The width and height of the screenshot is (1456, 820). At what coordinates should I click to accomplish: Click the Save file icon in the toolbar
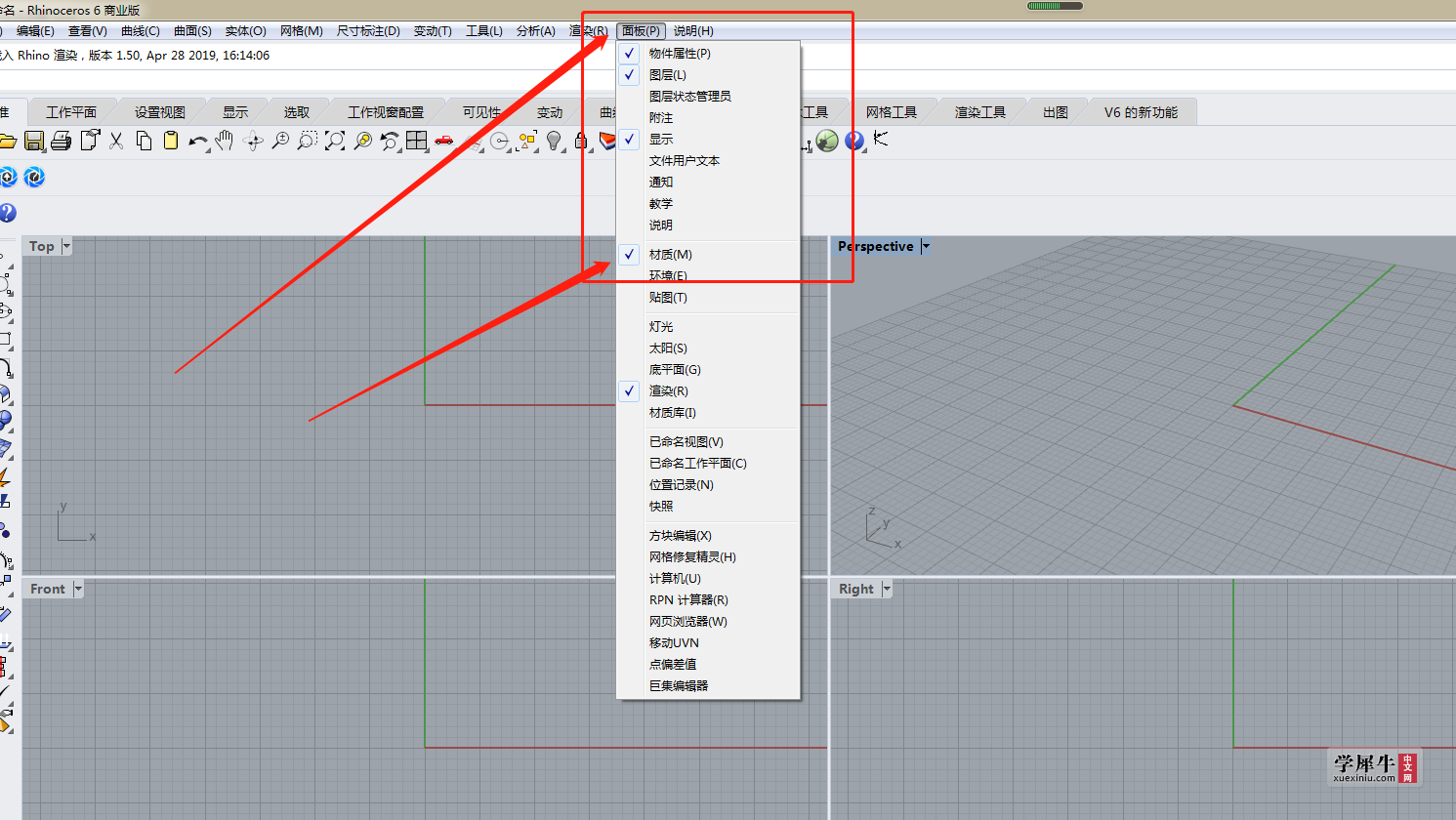tap(34, 142)
